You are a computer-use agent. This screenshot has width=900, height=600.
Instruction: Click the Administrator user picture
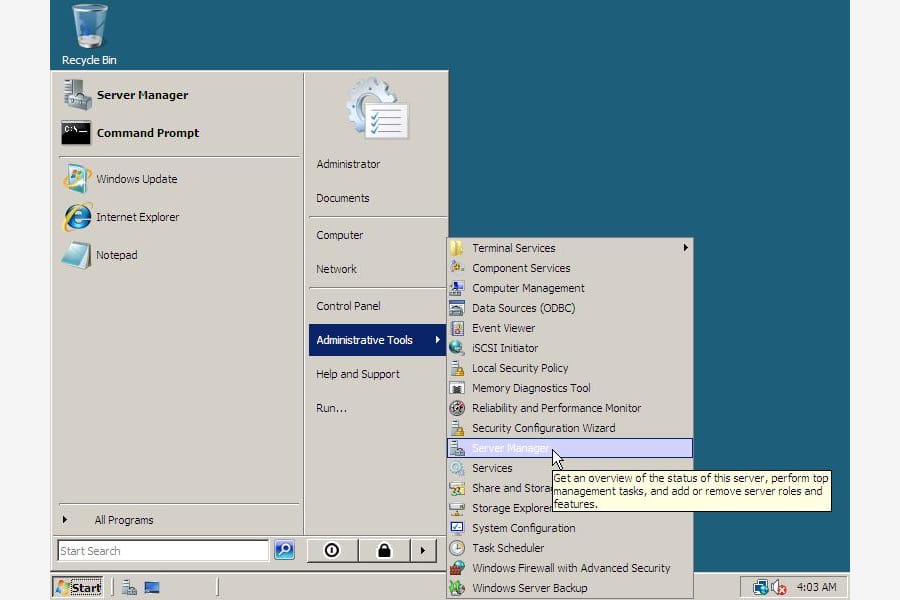[x=377, y=109]
